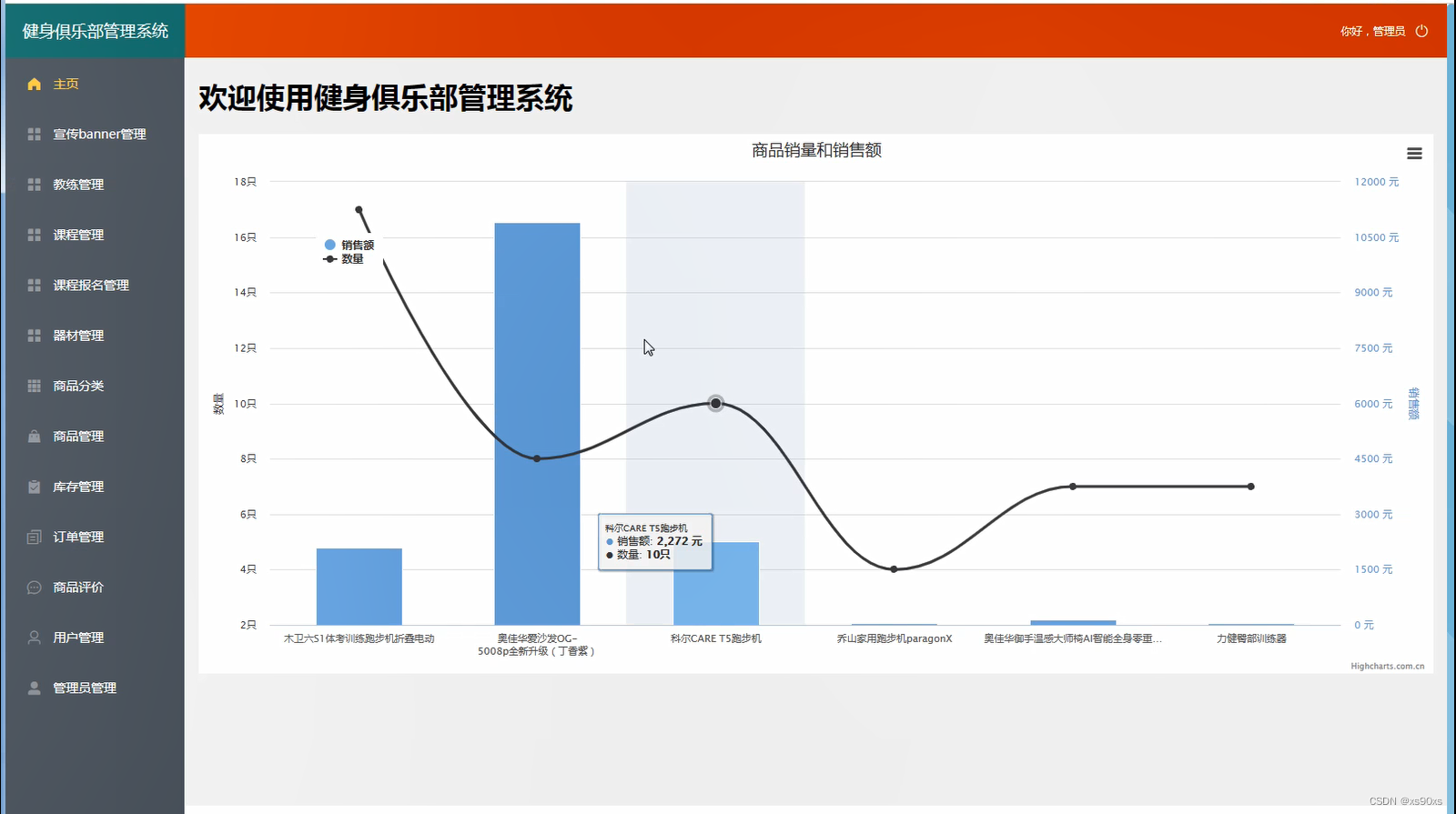Click 你好，管理员 greeting in header
Image resolution: width=1456 pixels, height=814 pixels.
coord(1372,31)
